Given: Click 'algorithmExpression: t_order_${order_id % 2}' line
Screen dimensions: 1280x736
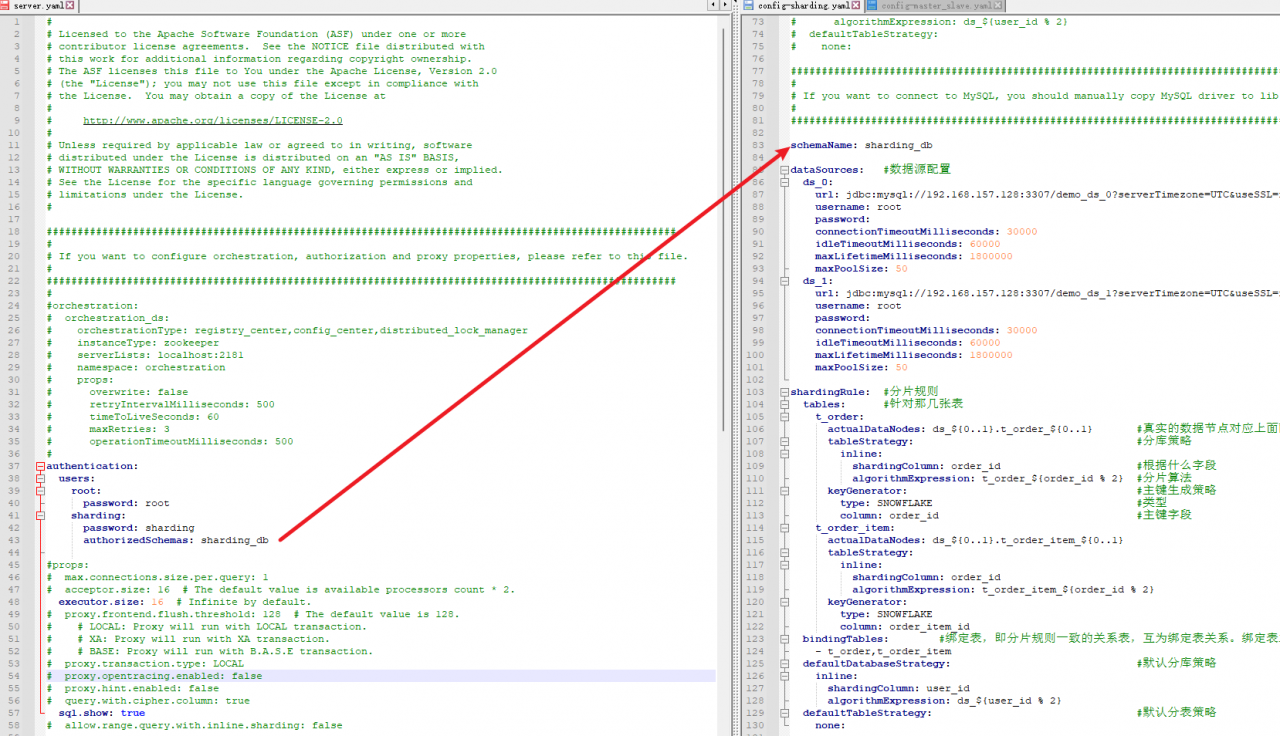Looking at the screenshot, I should tap(990, 478).
